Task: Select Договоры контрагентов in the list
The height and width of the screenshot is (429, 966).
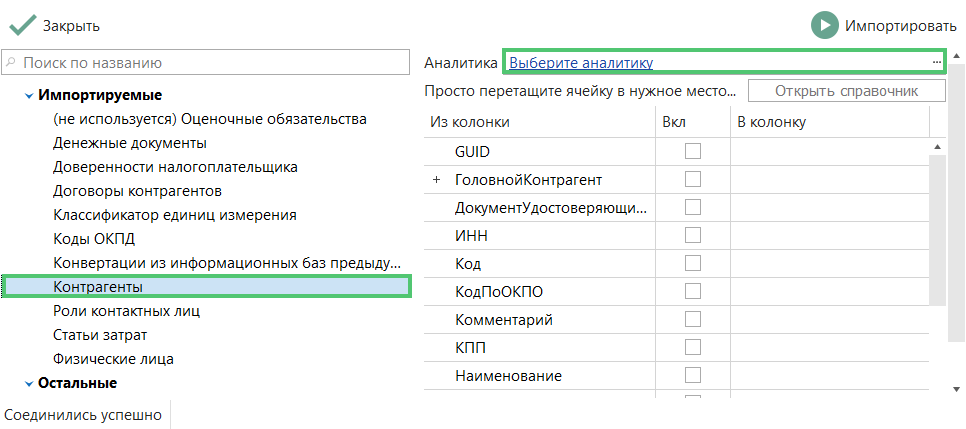Action: coord(137,191)
